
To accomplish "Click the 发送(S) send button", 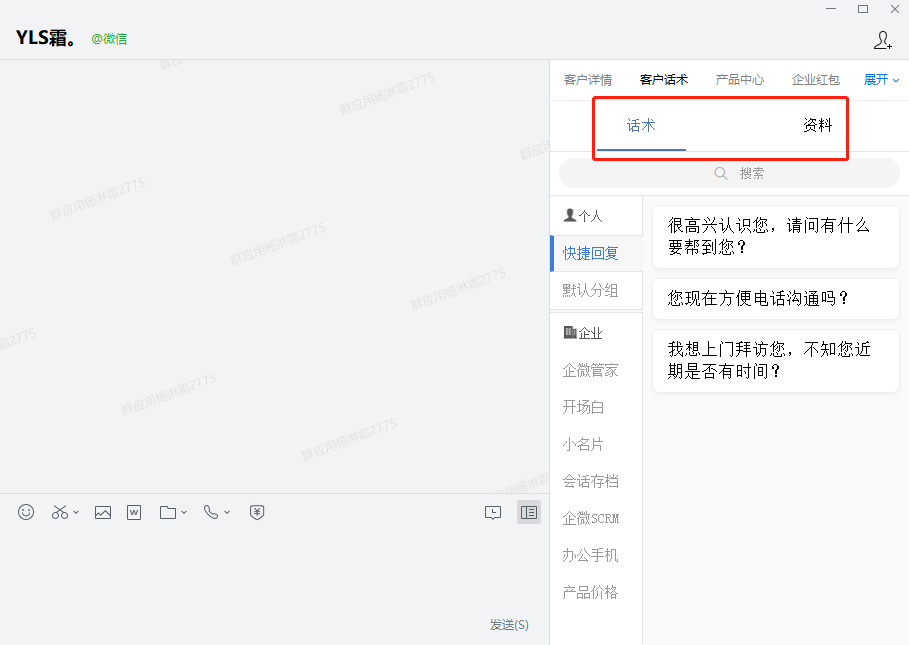I will [509, 624].
